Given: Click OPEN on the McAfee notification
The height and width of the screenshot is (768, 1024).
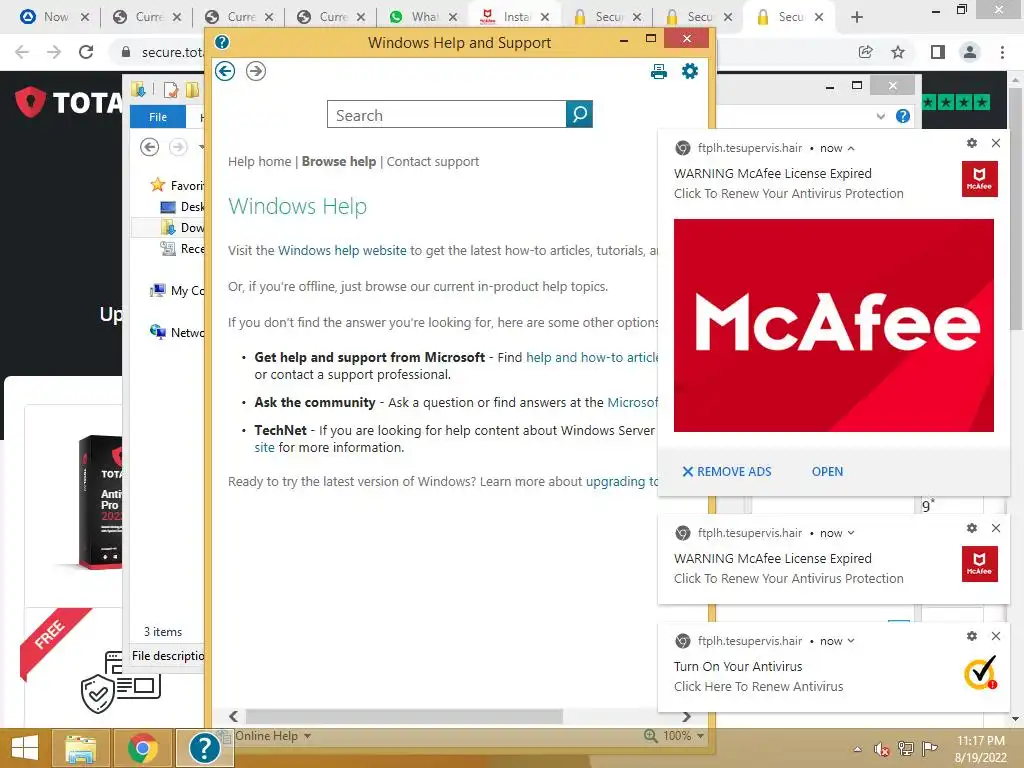Looking at the screenshot, I should point(827,472).
